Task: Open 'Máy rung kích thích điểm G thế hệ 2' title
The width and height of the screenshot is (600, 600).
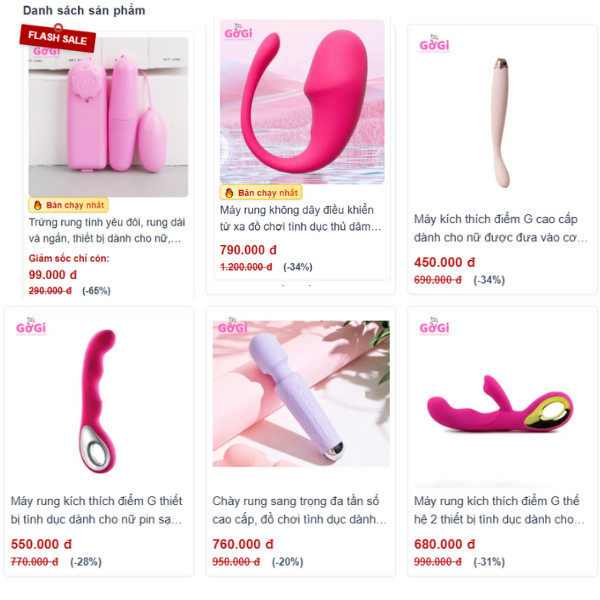Action: 499,510
